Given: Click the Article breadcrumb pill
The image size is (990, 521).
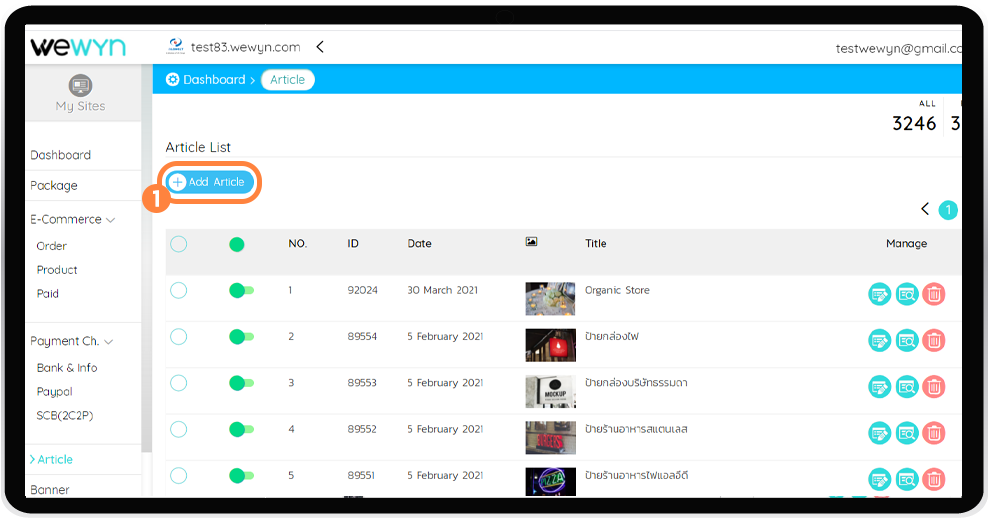Looking at the screenshot, I should (287, 80).
